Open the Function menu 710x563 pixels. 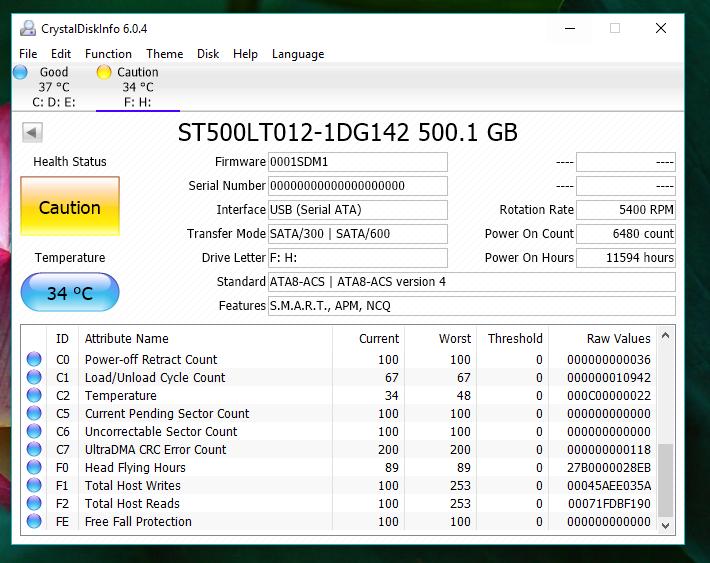click(x=108, y=54)
